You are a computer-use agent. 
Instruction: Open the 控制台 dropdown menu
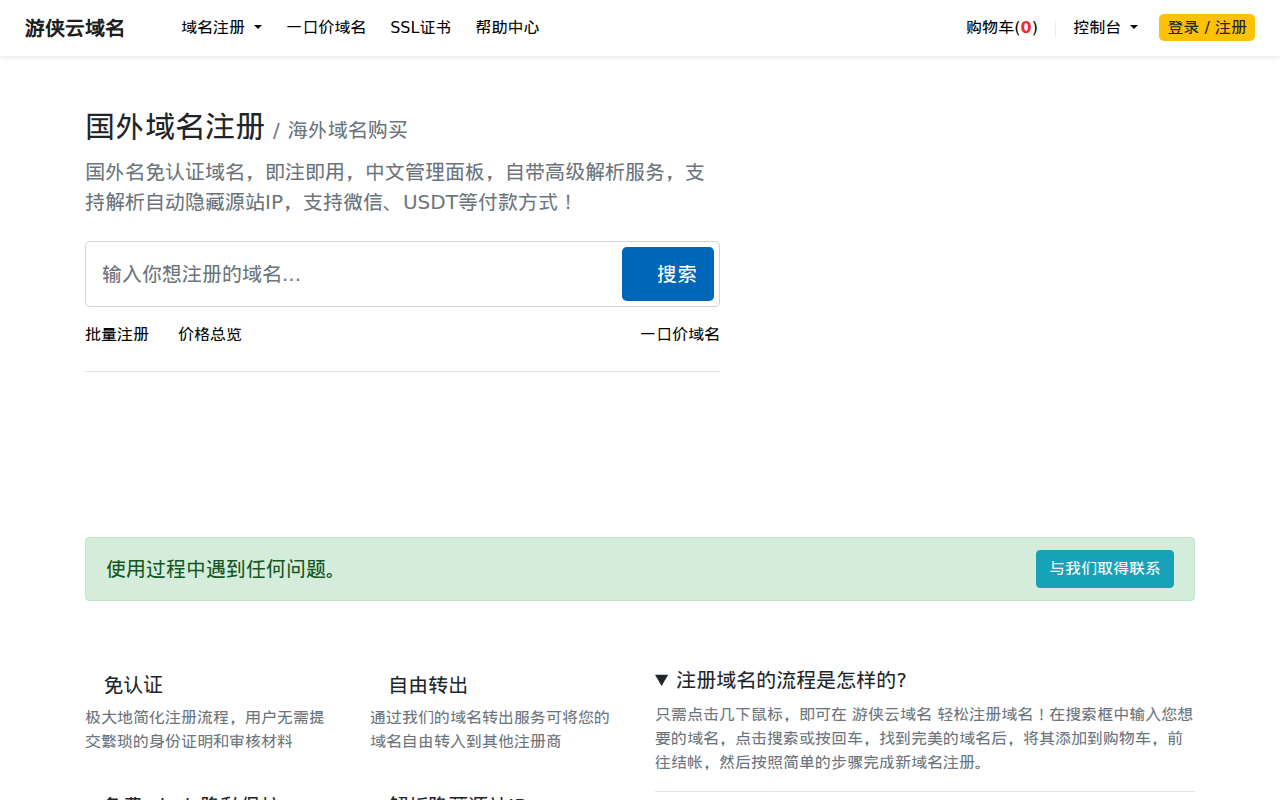click(x=1104, y=27)
